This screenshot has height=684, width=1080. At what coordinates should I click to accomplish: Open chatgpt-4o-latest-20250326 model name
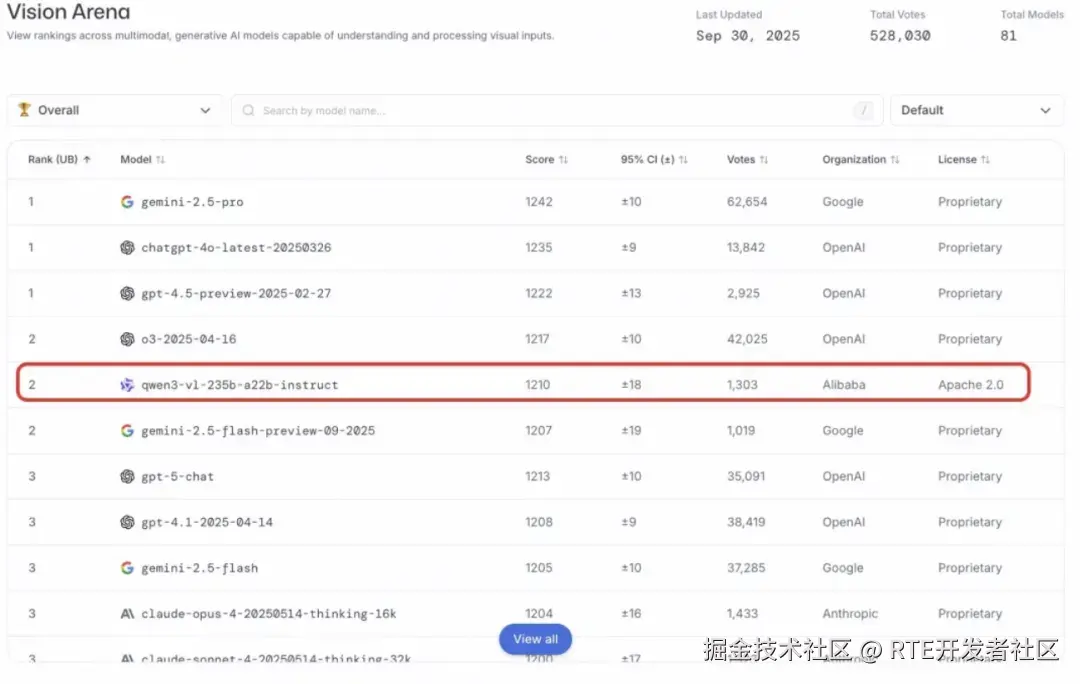236,247
